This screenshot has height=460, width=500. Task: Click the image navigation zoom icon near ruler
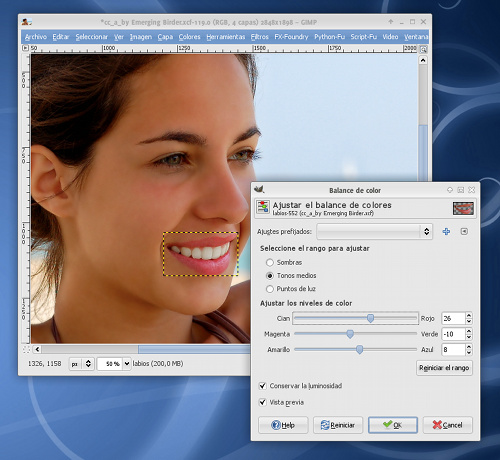coord(423,49)
